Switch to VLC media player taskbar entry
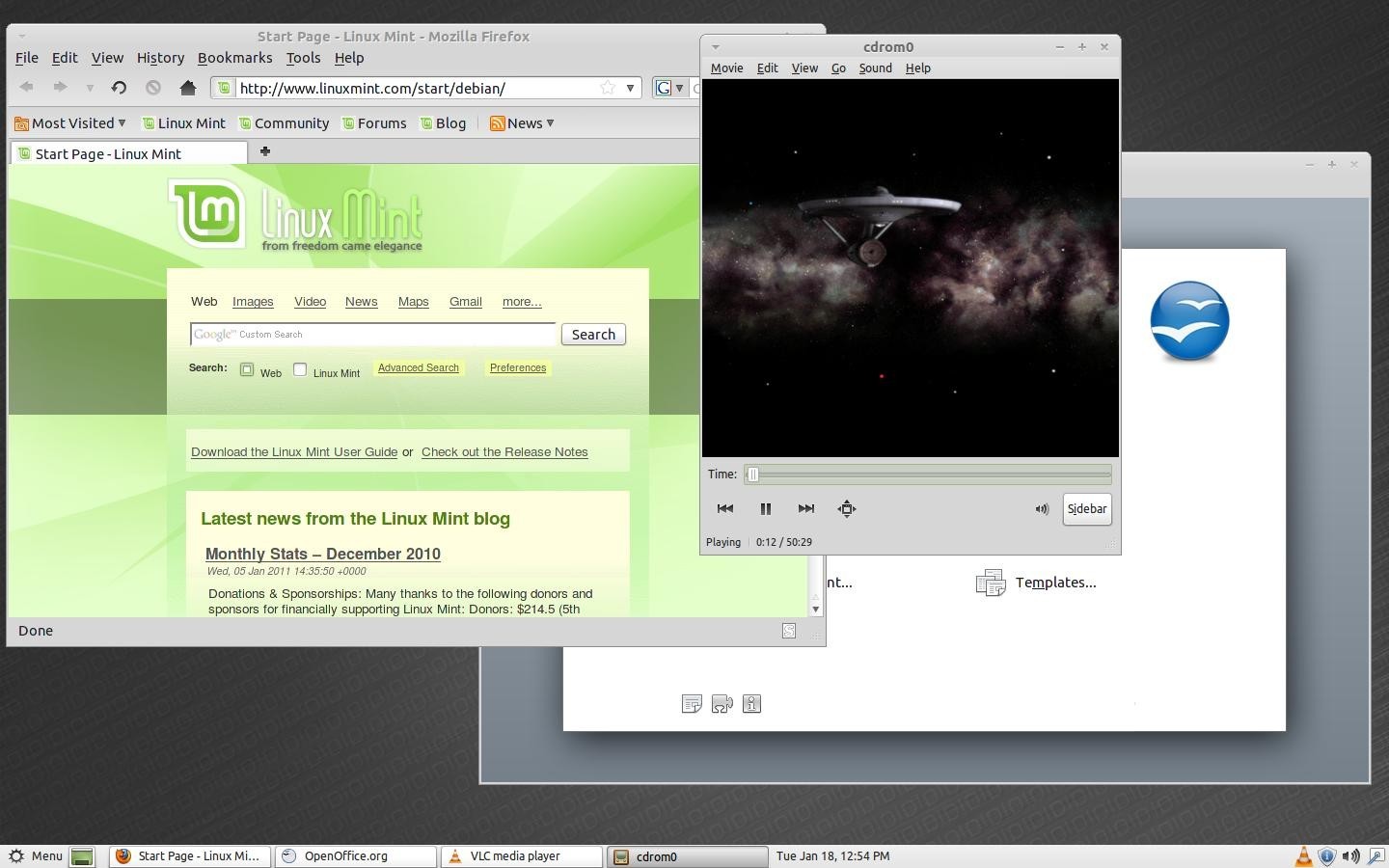Viewport: 1389px width, 868px height. click(522, 855)
